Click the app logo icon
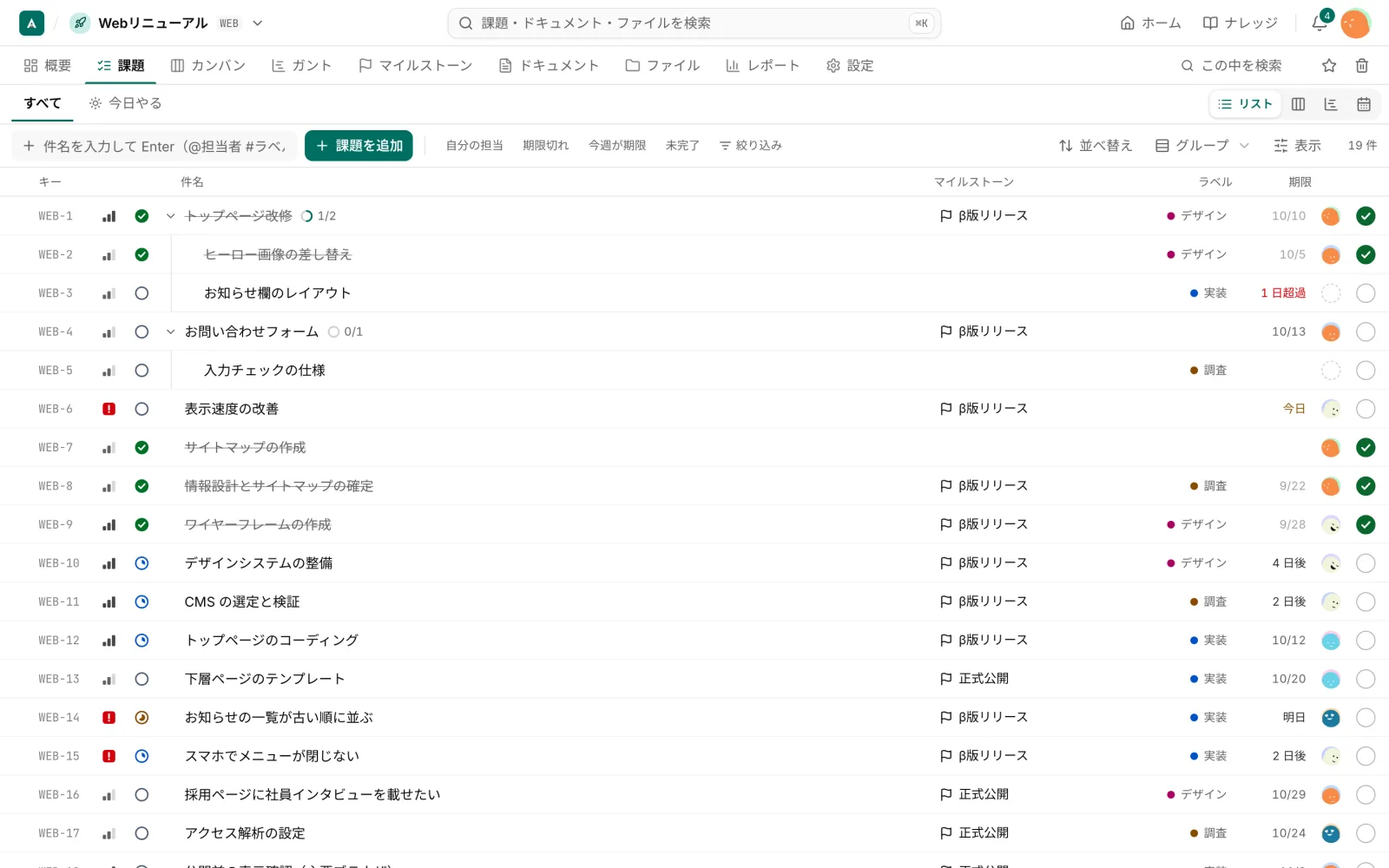 tap(31, 23)
